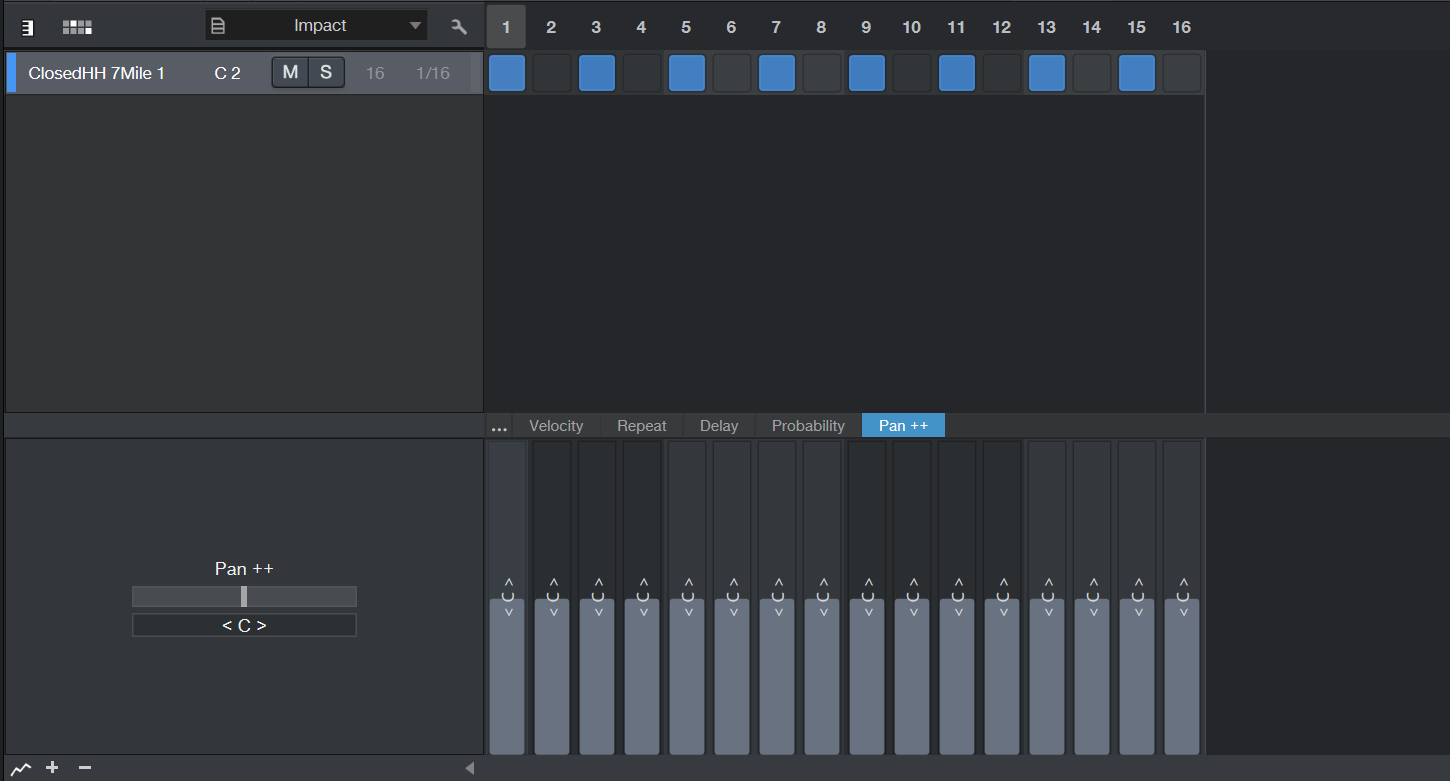Toggle on step 16 of hi-hat lane
Screen dimensions: 1450x781
[x=1182, y=73]
